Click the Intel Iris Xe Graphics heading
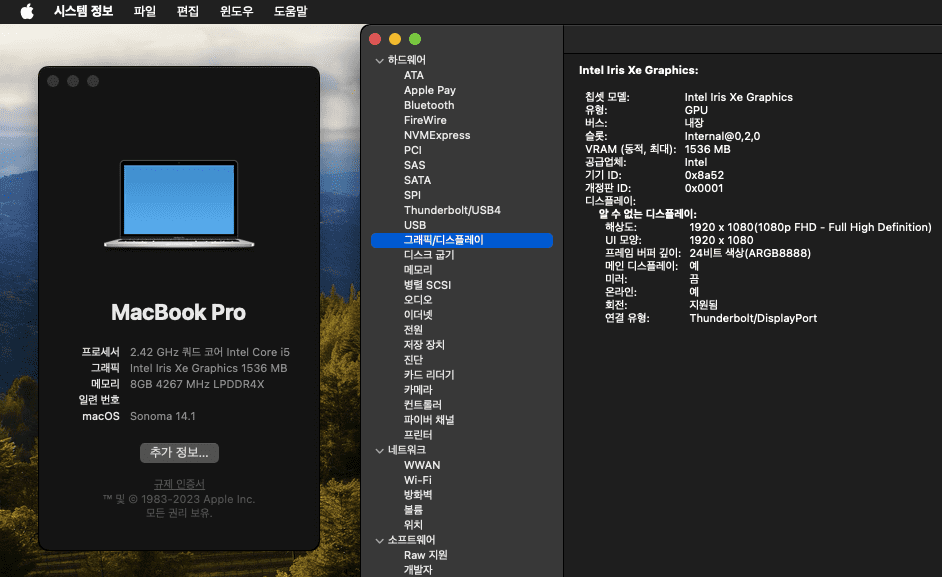Screen dimensions: 942x577 coord(638,70)
